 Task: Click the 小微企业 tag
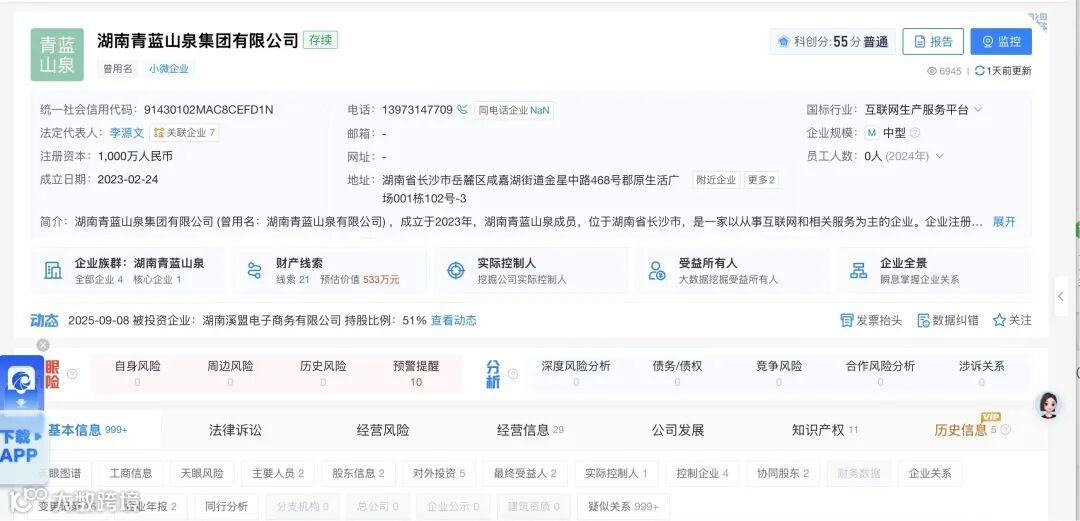tap(169, 69)
